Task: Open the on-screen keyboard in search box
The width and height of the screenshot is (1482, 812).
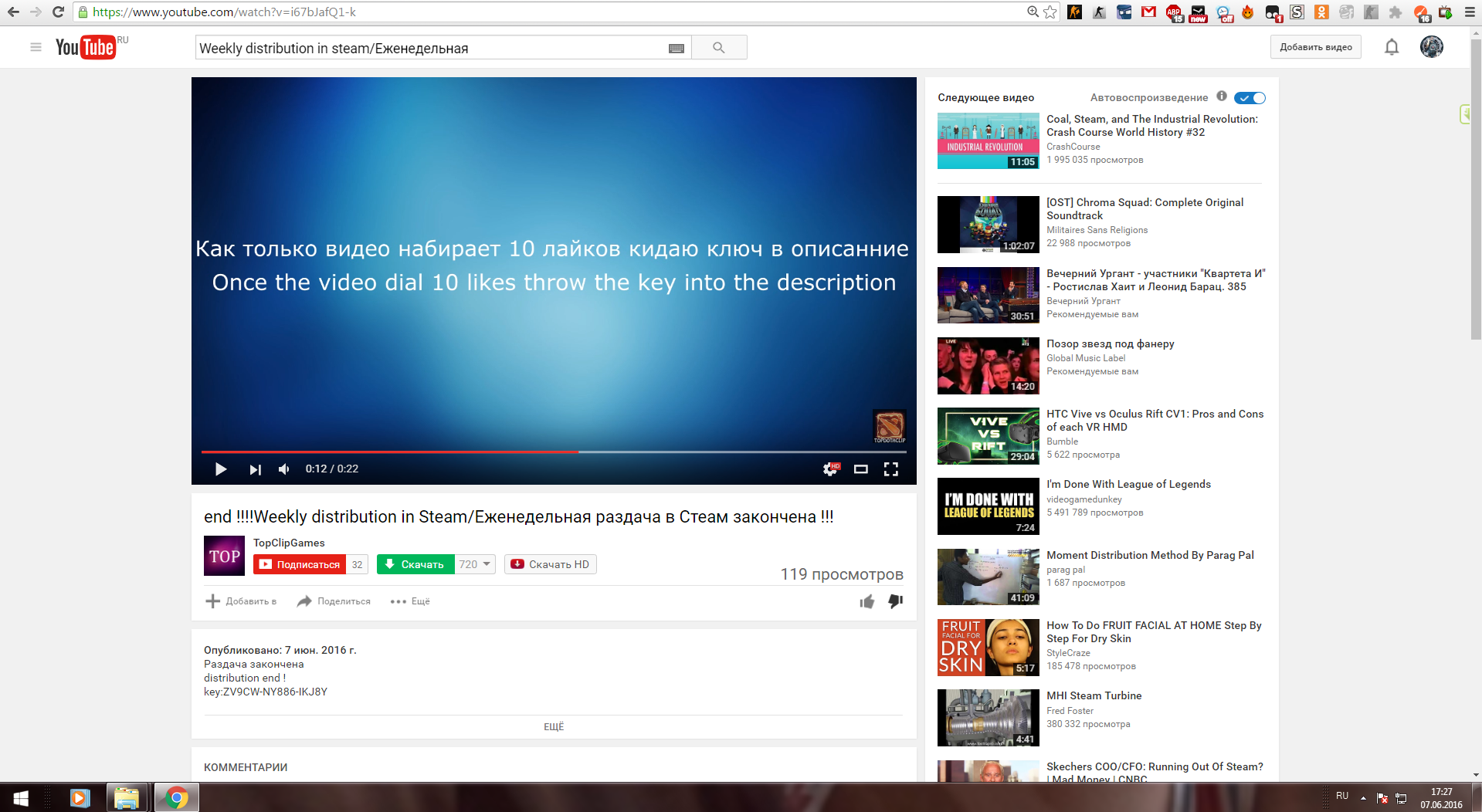Action: point(677,48)
